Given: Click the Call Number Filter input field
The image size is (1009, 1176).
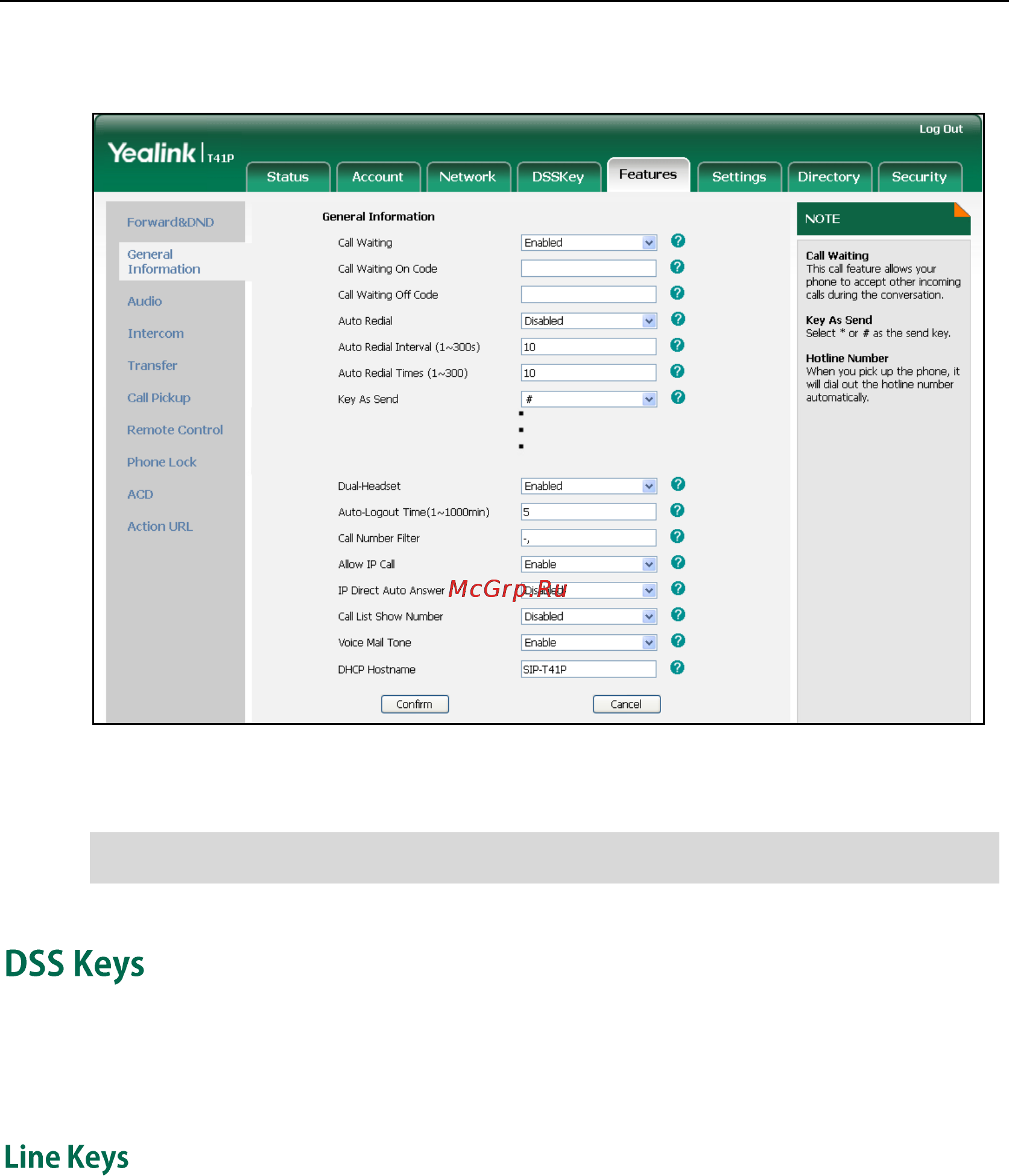Looking at the screenshot, I should click(x=589, y=538).
